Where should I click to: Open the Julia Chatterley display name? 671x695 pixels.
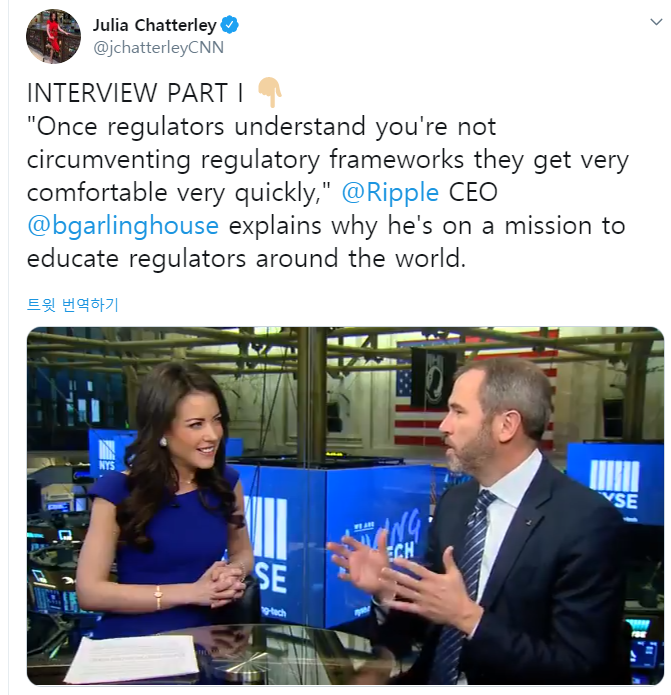(x=154, y=25)
